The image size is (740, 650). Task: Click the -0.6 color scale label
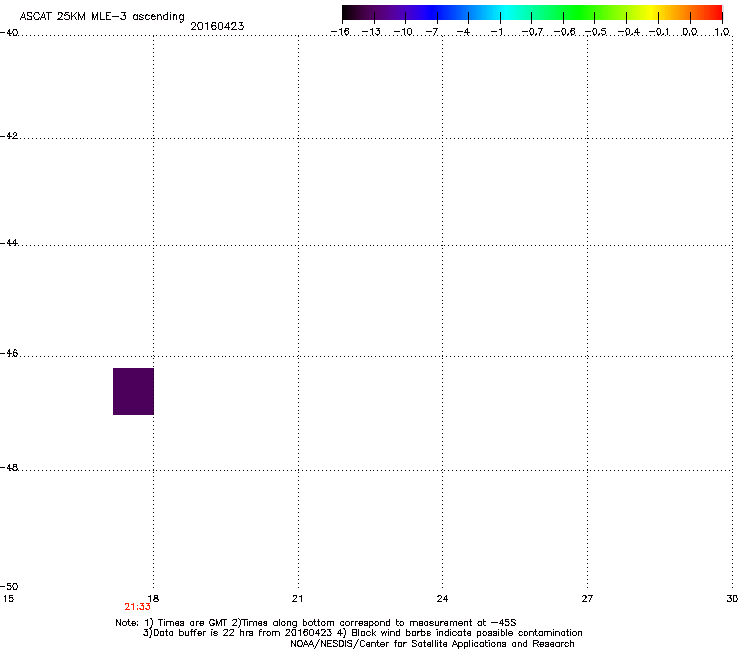pos(564,32)
